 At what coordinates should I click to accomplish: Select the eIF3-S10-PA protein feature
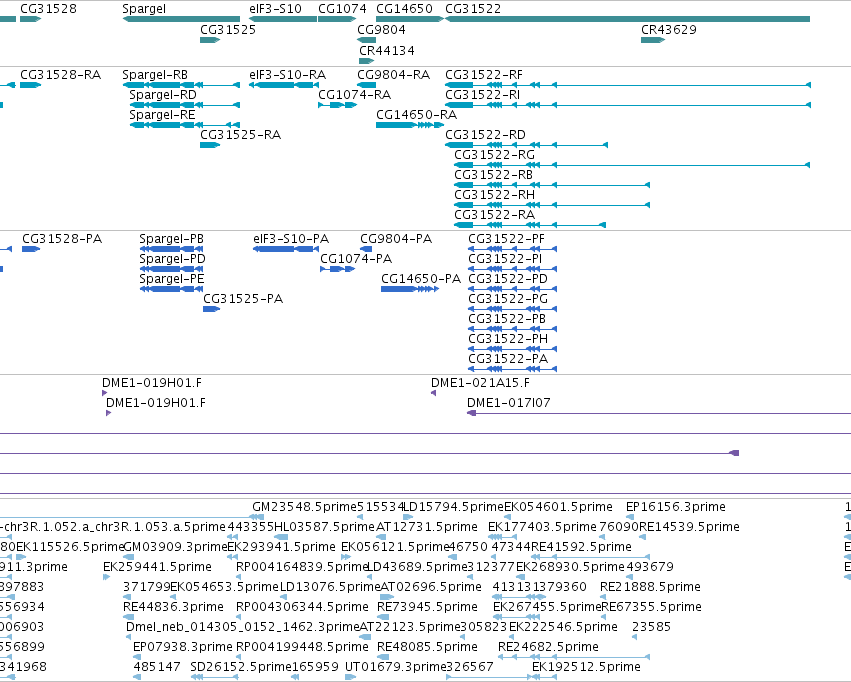click(x=286, y=249)
